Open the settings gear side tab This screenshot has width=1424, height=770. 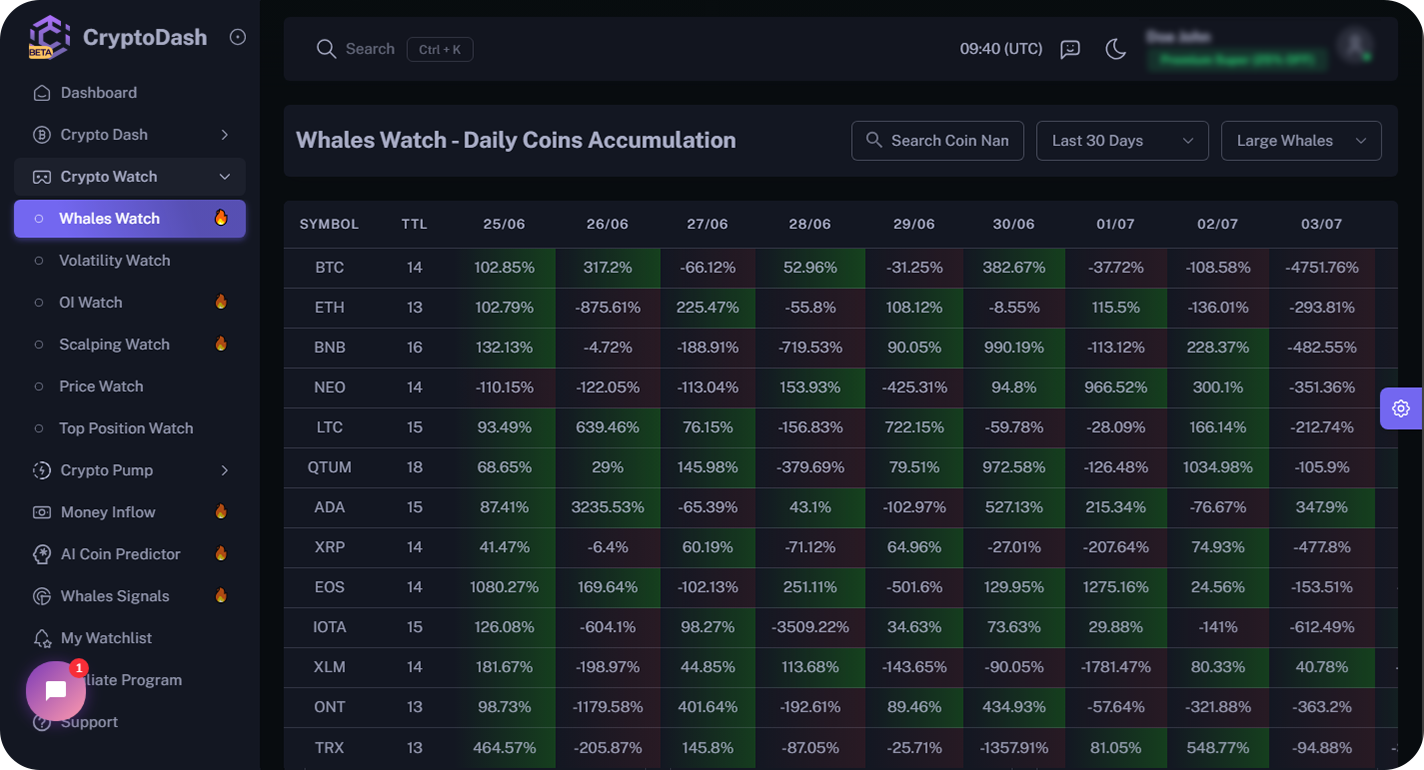click(1401, 408)
